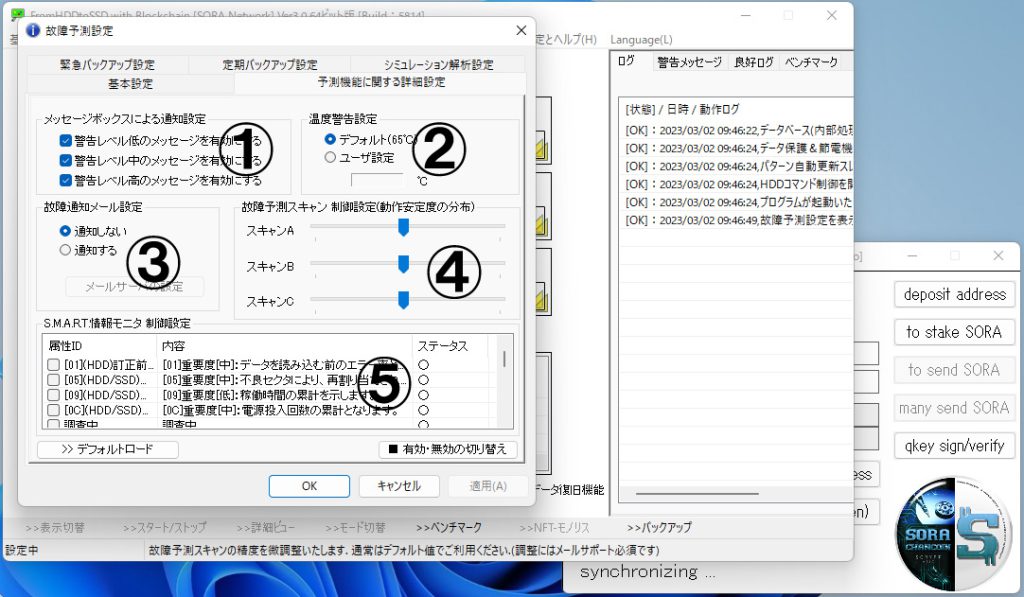
Task: Close the 故障予測設定 dialog
Action: [521, 30]
